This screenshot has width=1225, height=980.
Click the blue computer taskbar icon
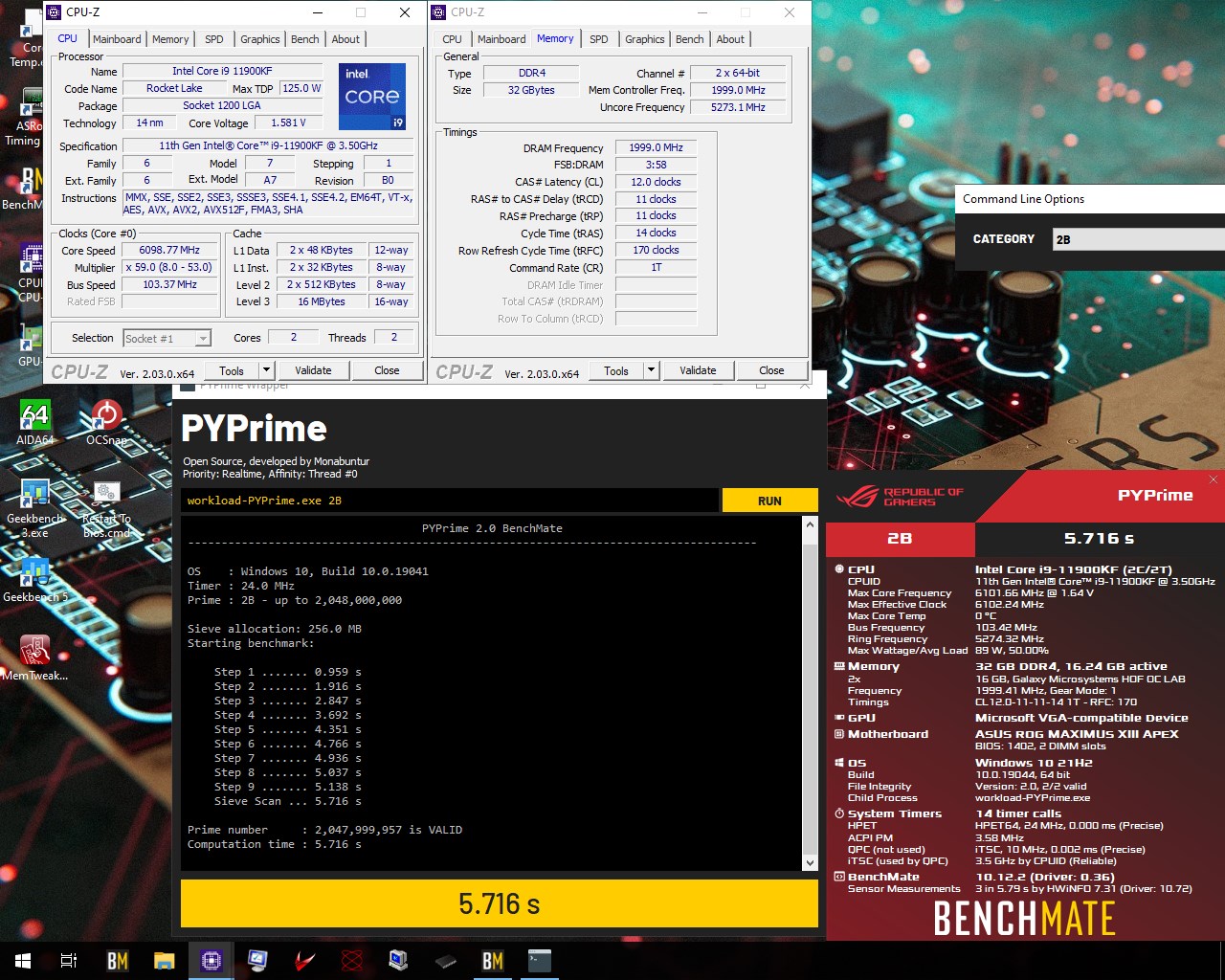tap(399, 960)
